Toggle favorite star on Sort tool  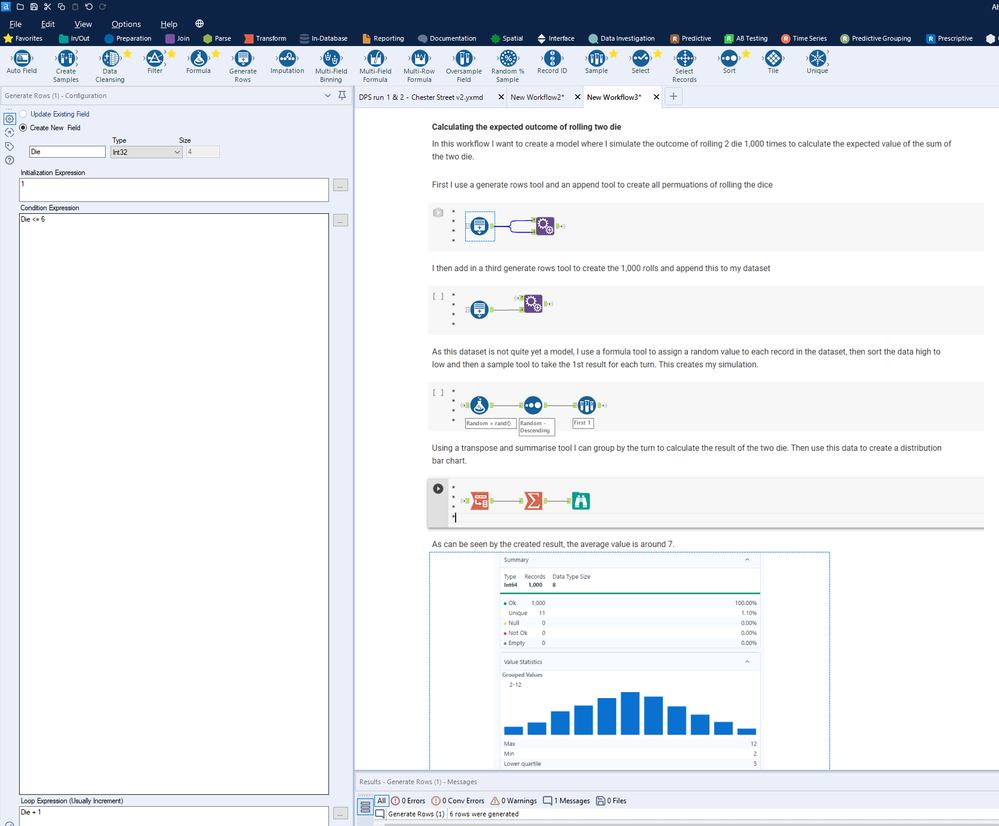coord(746,54)
